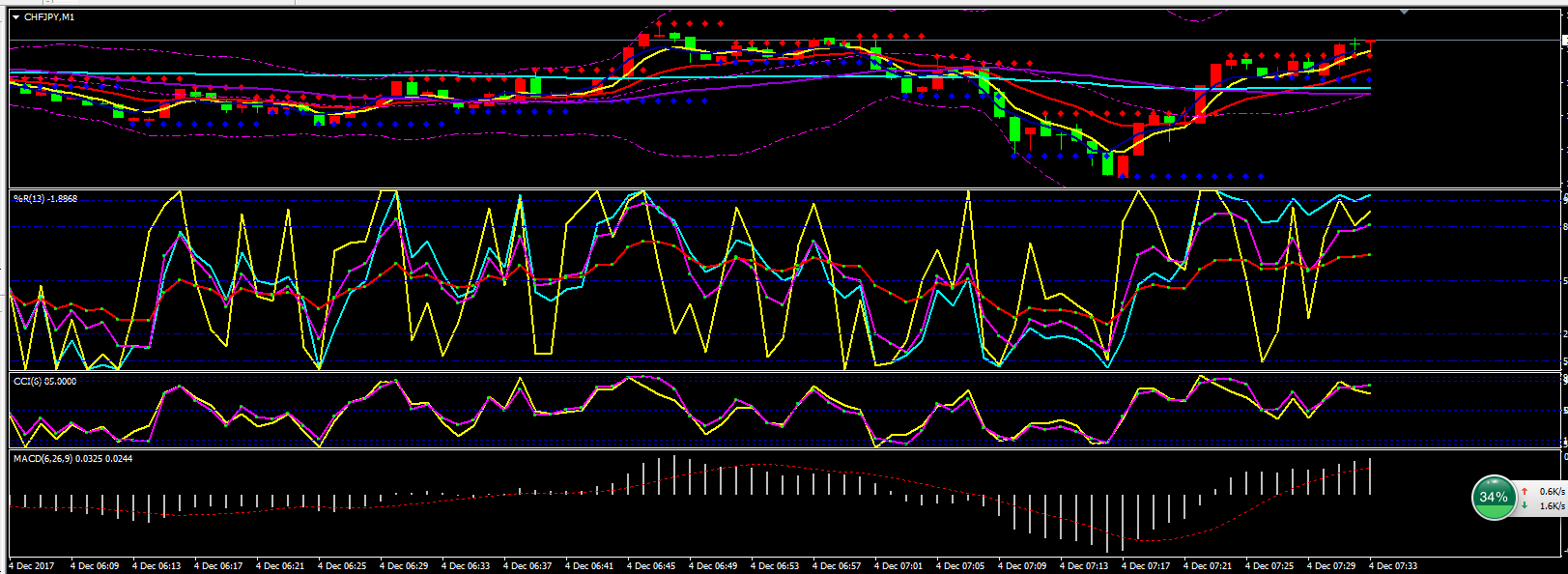
Task: Click the %R(13) -1.8868 indicator label
Action: 45,198
